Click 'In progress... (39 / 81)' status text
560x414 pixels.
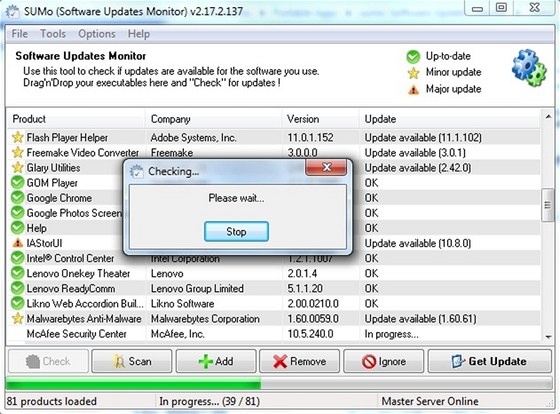pyautogui.click(x=209, y=401)
